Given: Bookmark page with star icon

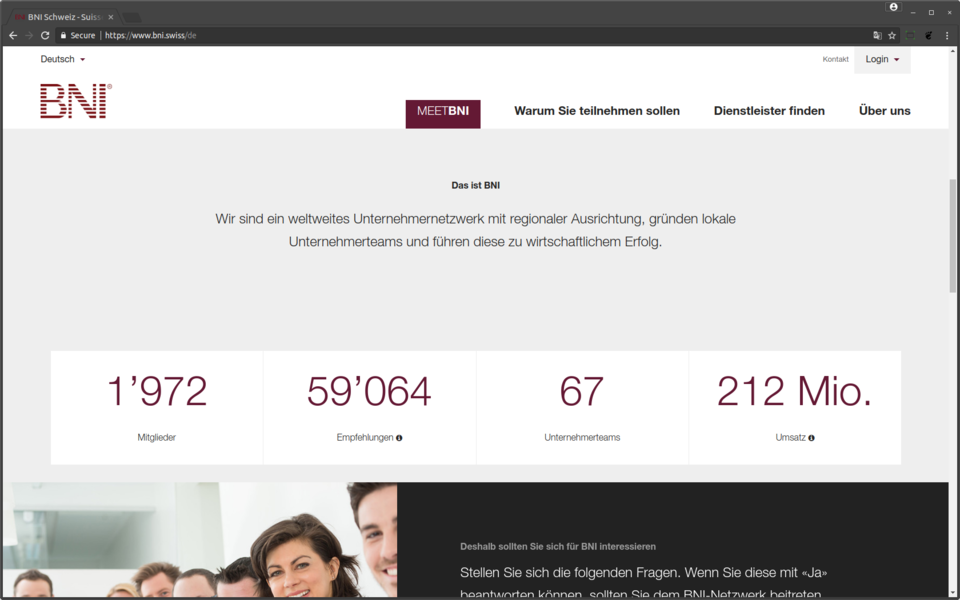Looking at the screenshot, I should (892, 36).
